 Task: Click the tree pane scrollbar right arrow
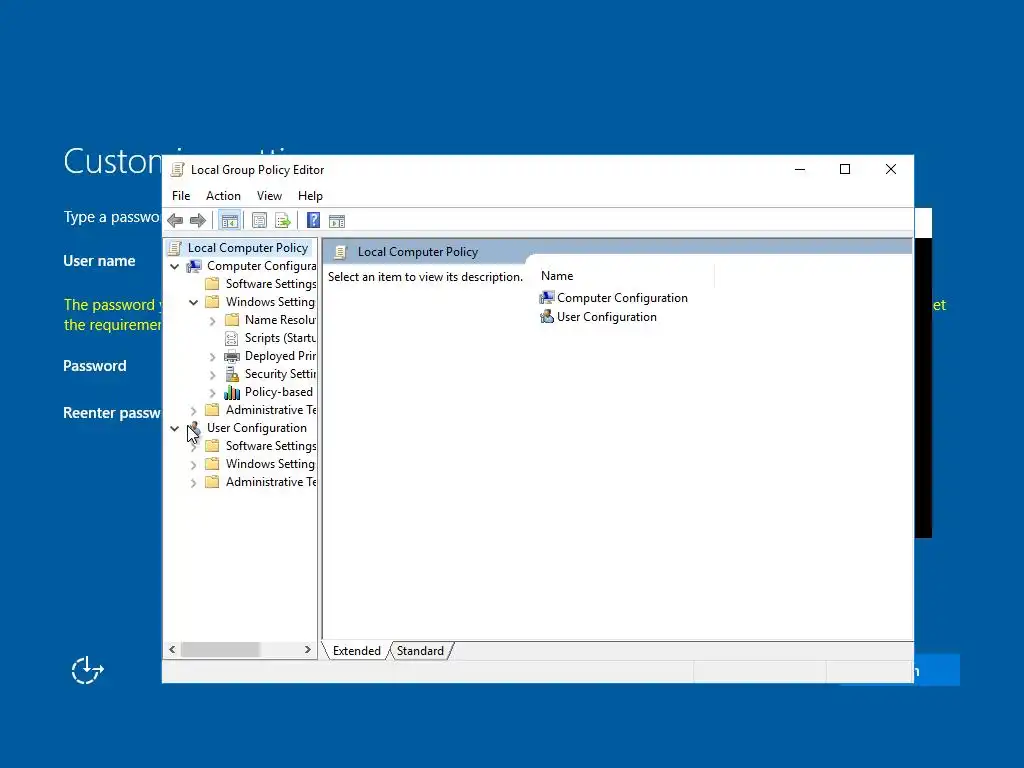[x=308, y=650]
